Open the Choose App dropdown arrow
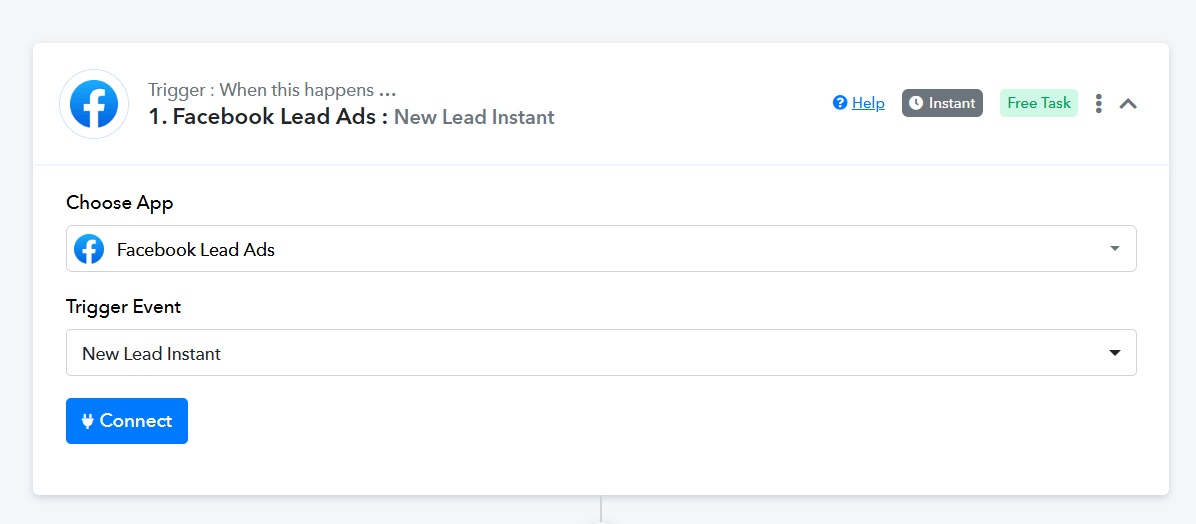Viewport: 1196px width, 524px height. (x=1114, y=249)
